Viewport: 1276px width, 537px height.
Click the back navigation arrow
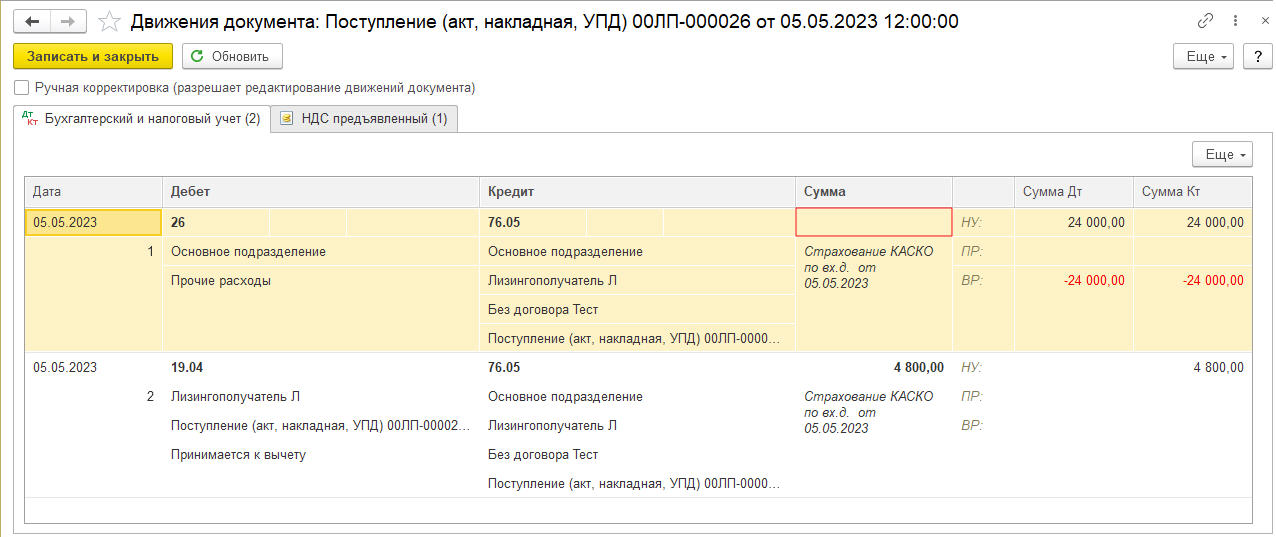click(x=32, y=21)
